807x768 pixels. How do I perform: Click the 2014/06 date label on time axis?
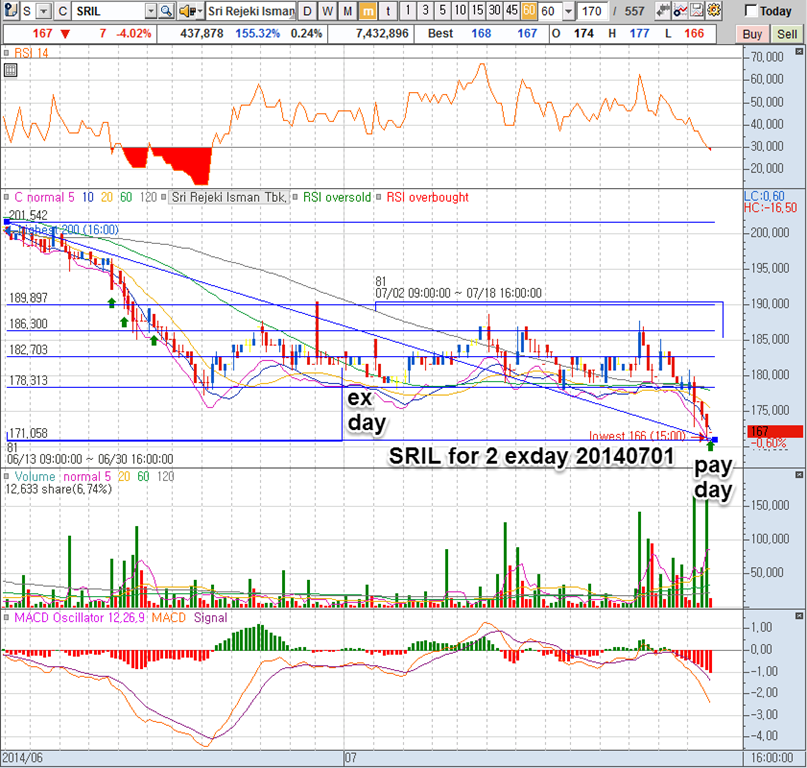pyautogui.click(x=23, y=758)
